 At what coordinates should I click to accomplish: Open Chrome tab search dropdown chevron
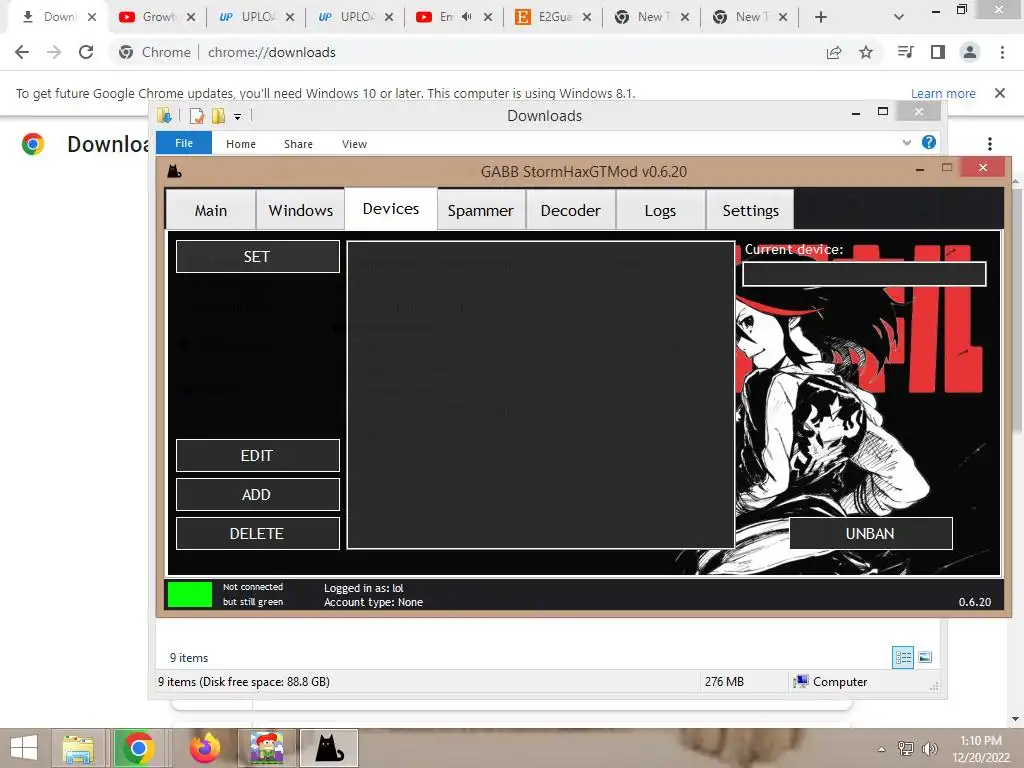(899, 17)
